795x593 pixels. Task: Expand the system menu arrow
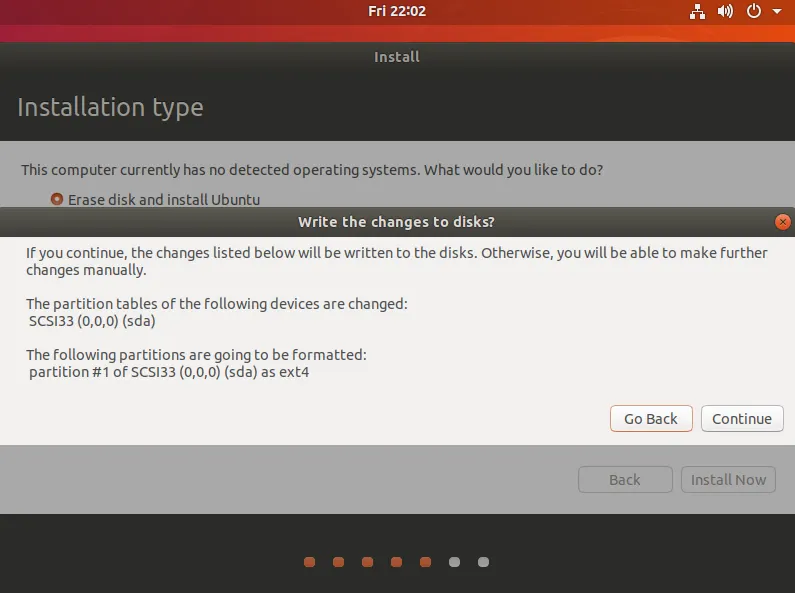tap(777, 11)
